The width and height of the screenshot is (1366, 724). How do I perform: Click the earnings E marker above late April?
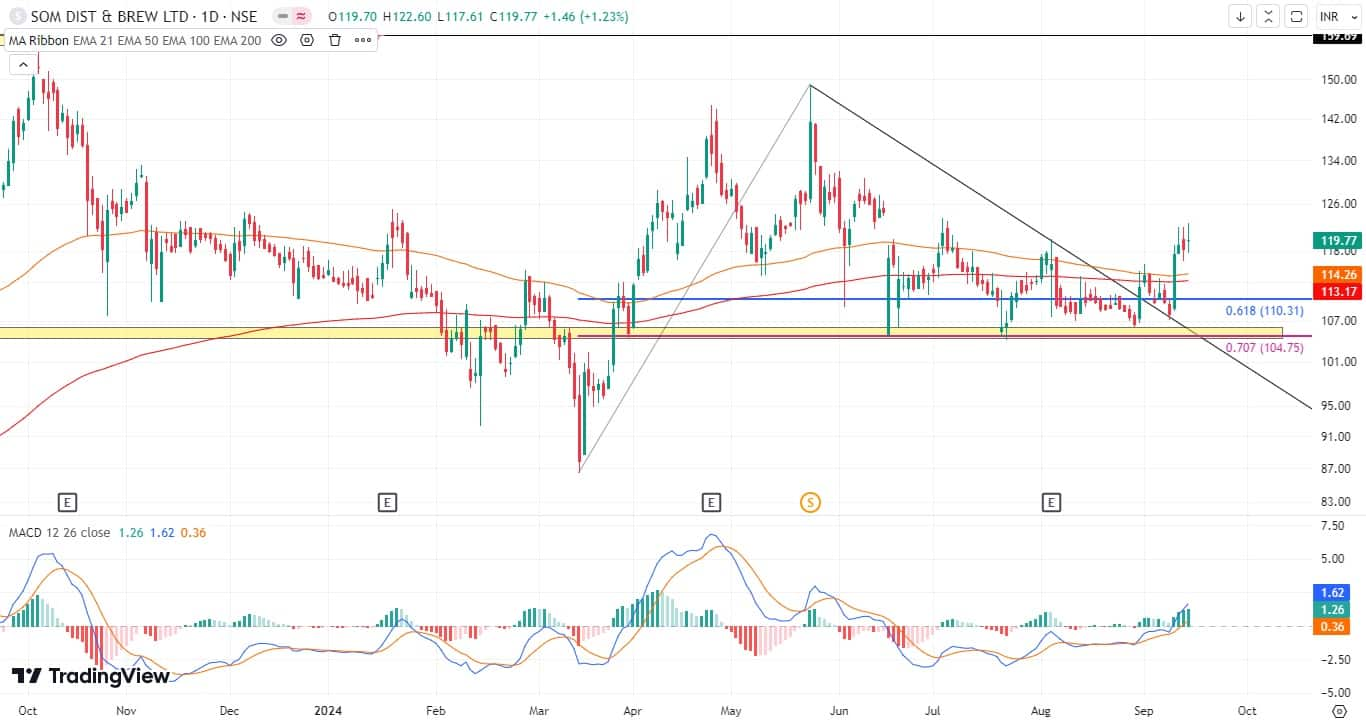tap(711, 502)
